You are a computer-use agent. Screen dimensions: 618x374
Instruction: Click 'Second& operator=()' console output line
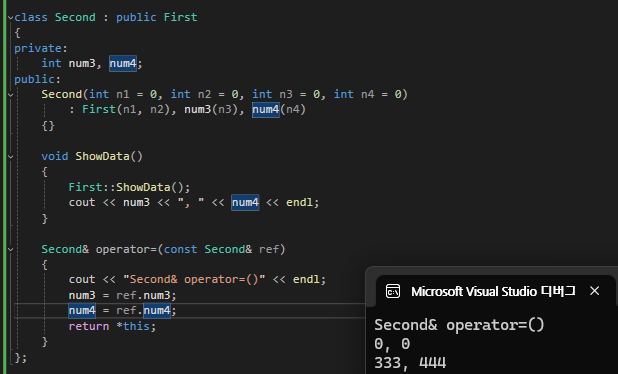[459, 325]
